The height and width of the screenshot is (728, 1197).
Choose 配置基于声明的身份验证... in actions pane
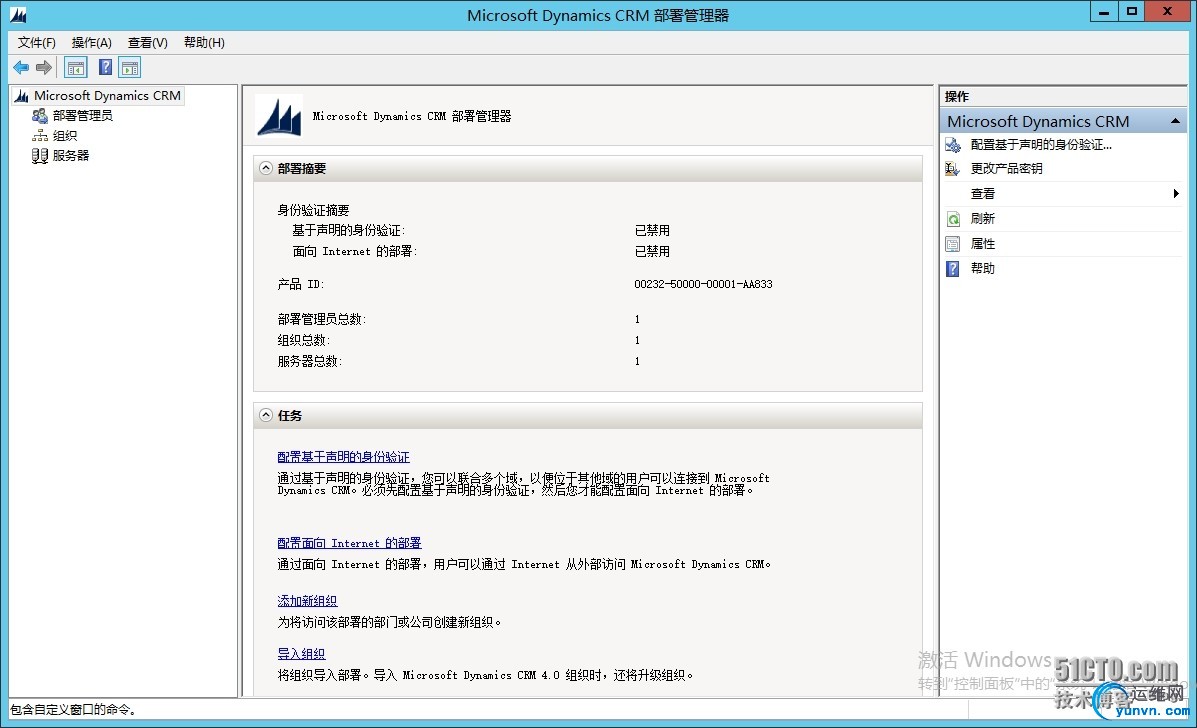tap(1041, 145)
